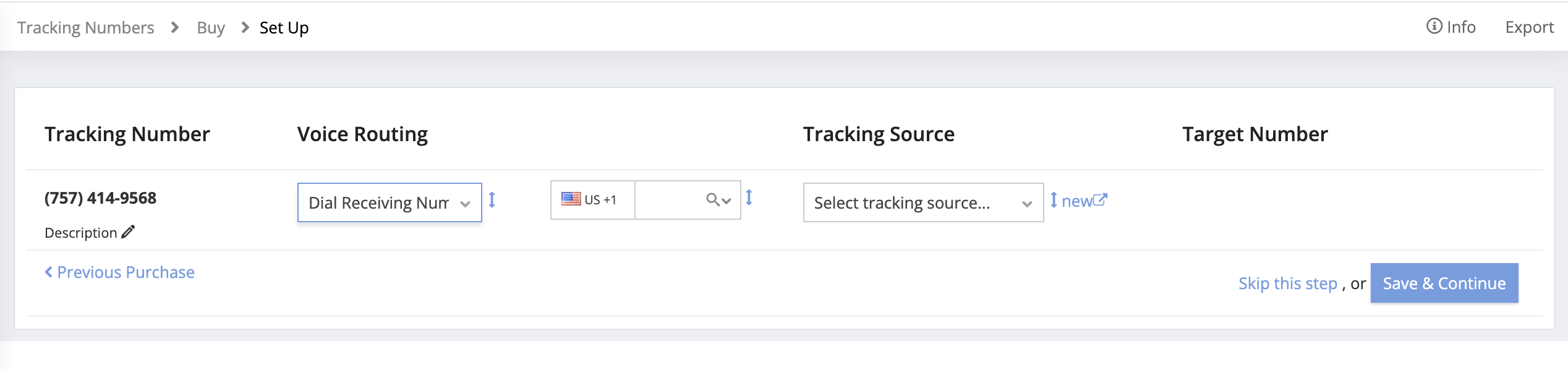Click up-down arrow beside Voice Routing dropdown
Screen dimensions: 1568x369
tap(492, 200)
